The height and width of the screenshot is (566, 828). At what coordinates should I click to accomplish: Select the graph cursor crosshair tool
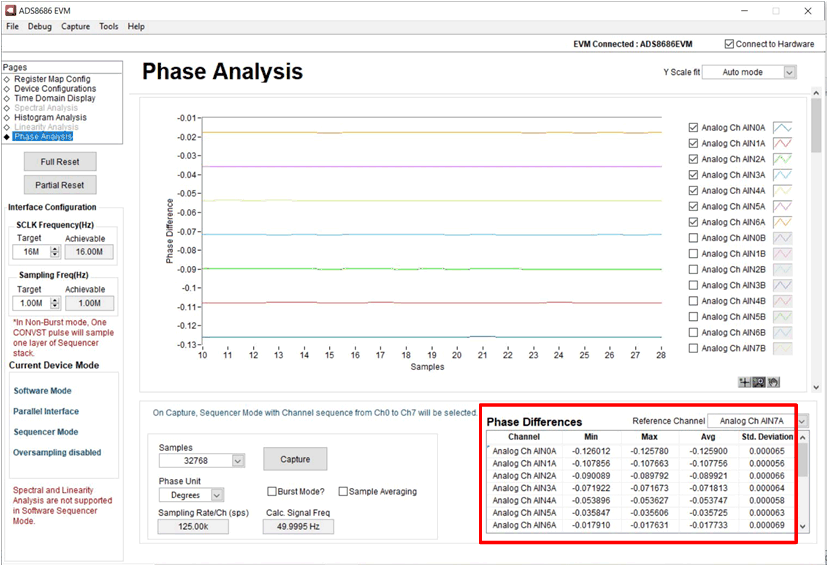click(x=745, y=382)
